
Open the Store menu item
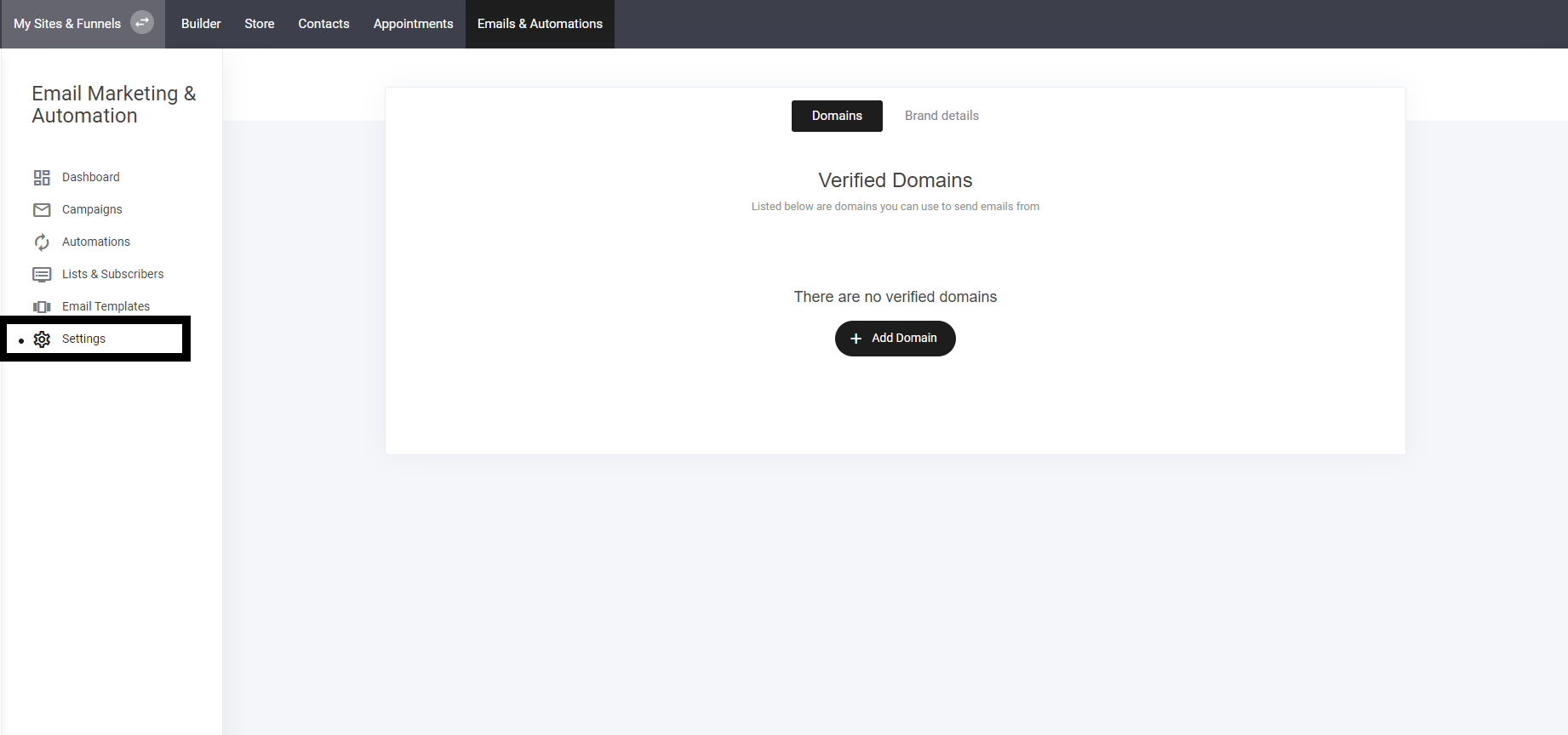coord(260,24)
